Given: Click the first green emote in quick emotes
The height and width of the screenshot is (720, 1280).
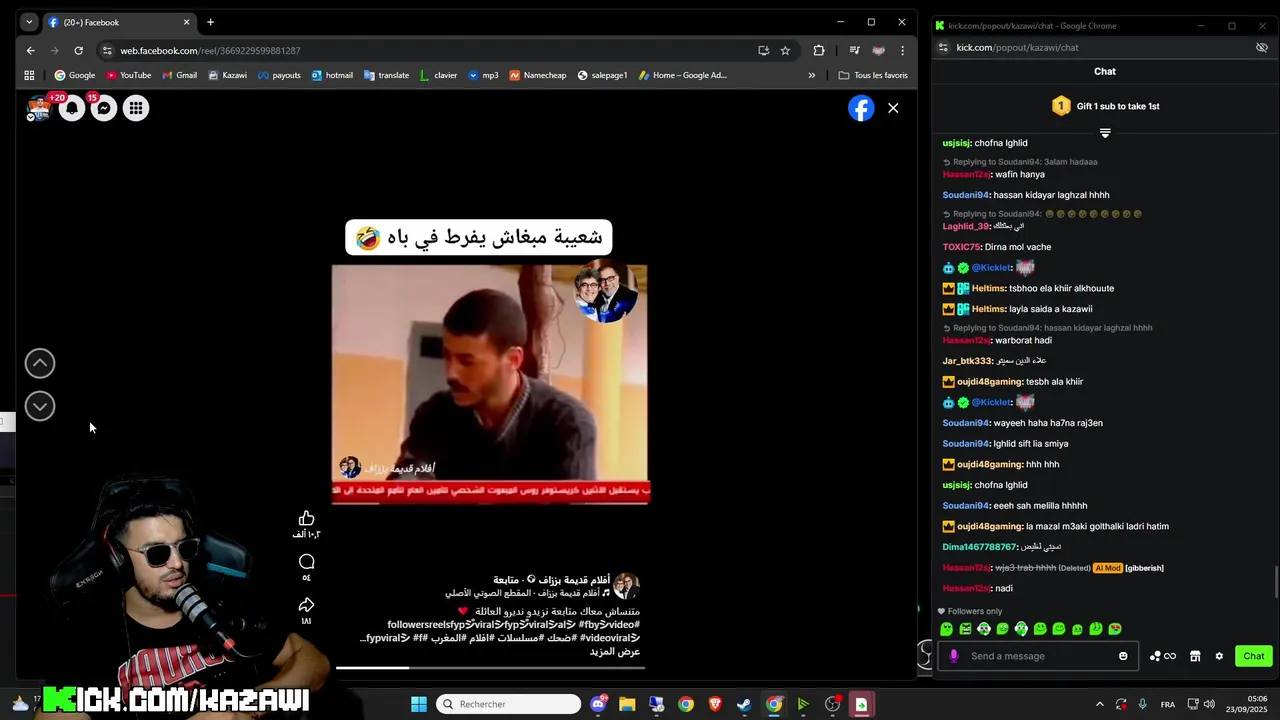Looking at the screenshot, I should (947, 629).
